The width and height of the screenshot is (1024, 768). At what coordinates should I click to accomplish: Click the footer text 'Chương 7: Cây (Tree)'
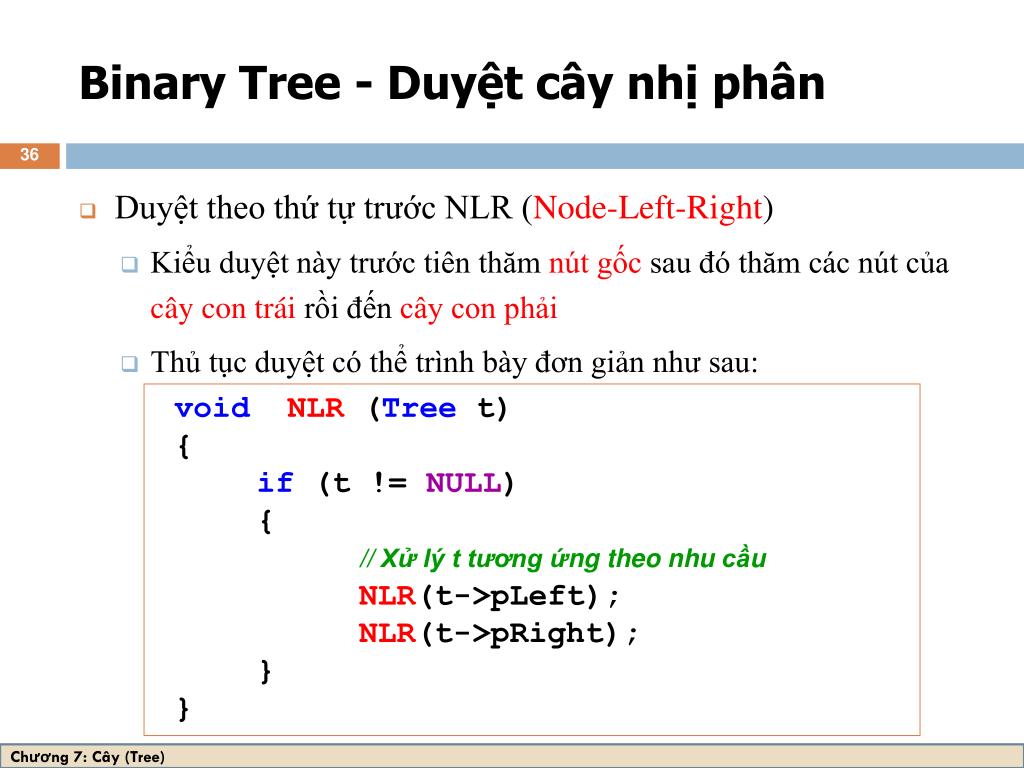click(x=88, y=757)
